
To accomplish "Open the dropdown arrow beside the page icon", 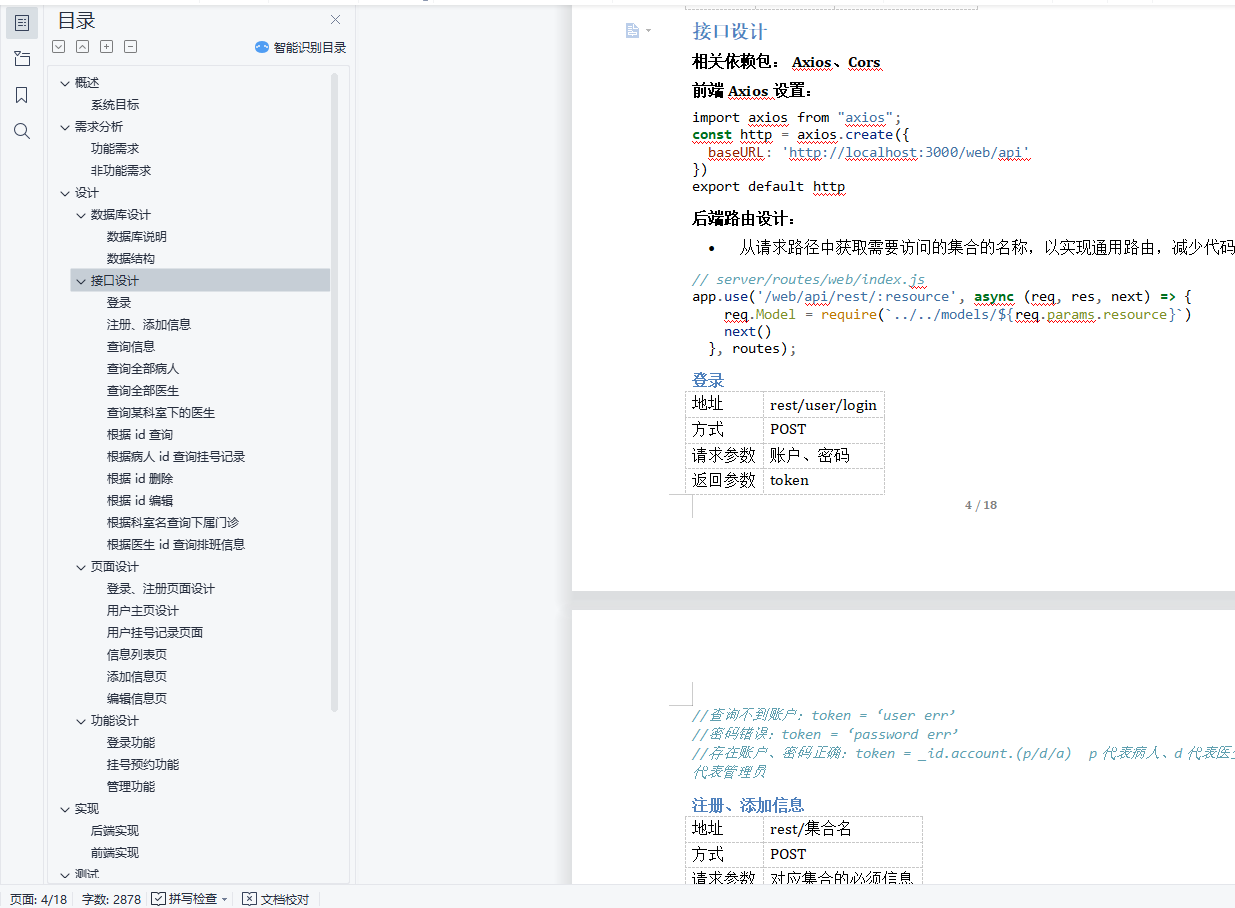I will (648, 31).
